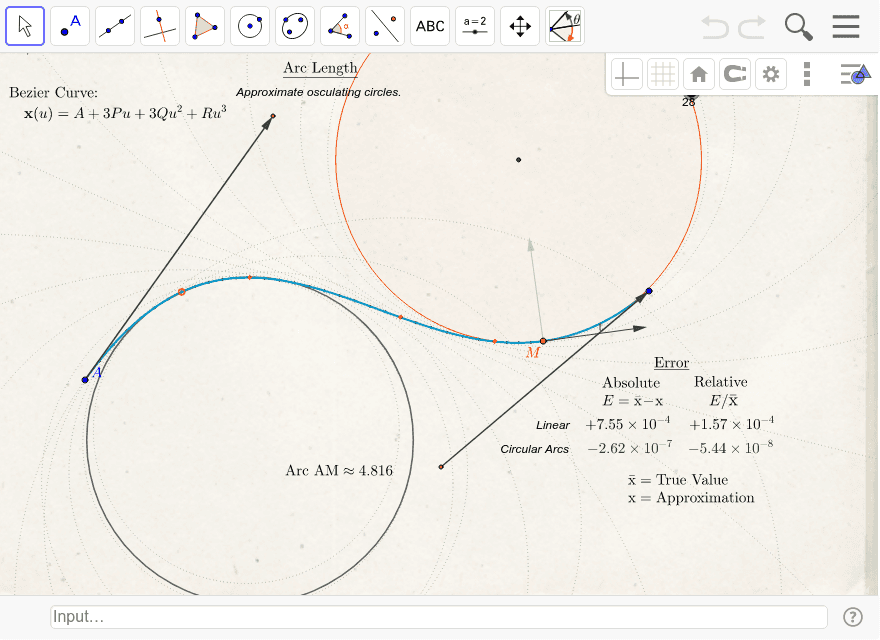880x640 pixels.
Task: Click the Redo arrow
Action: coord(752,26)
